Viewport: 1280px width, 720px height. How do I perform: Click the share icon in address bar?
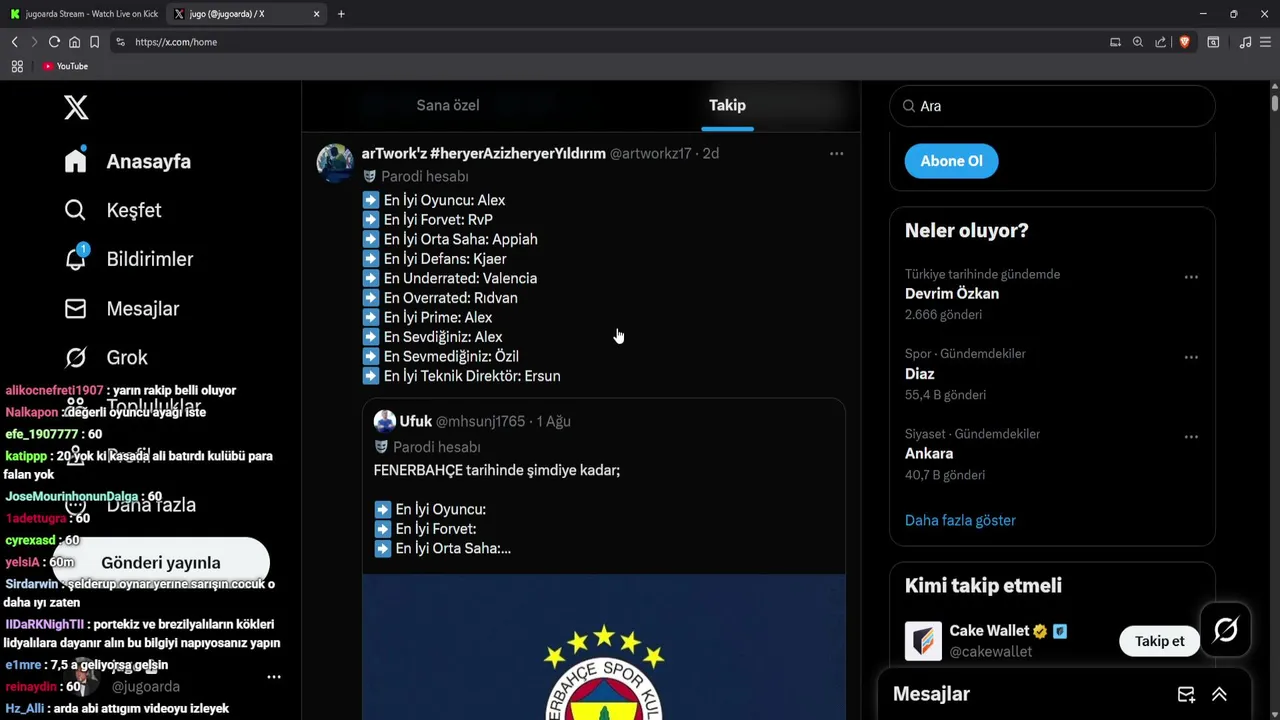1160,42
